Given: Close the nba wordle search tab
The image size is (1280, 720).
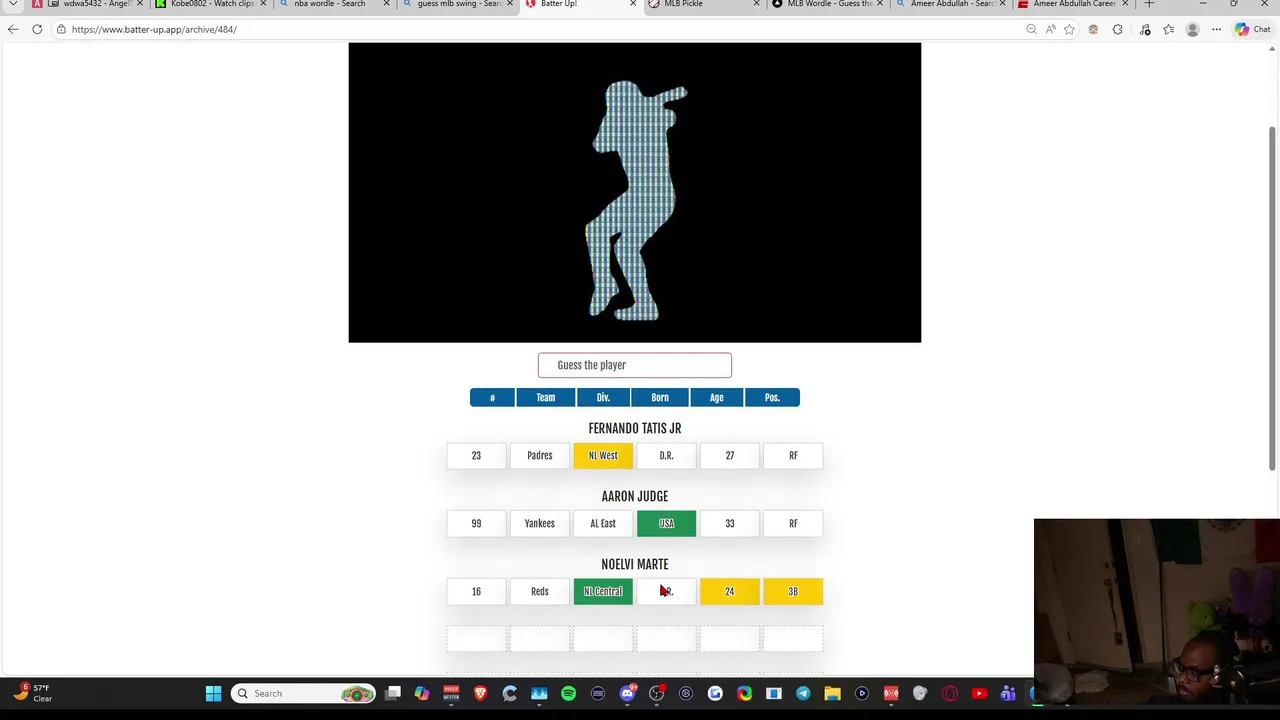Looking at the screenshot, I should pyautogui.click(x=386, y=4).
